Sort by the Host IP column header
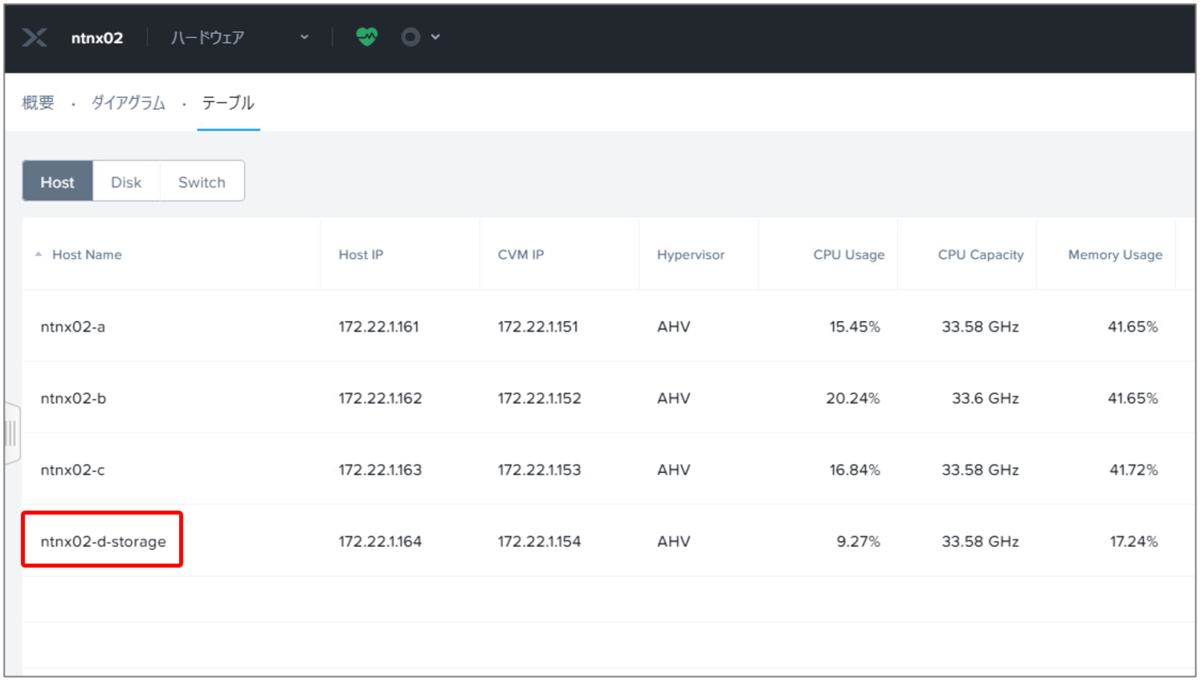The height and width of the screenshot is (680, 1200). pyautogui.click(x=361, y=255)
